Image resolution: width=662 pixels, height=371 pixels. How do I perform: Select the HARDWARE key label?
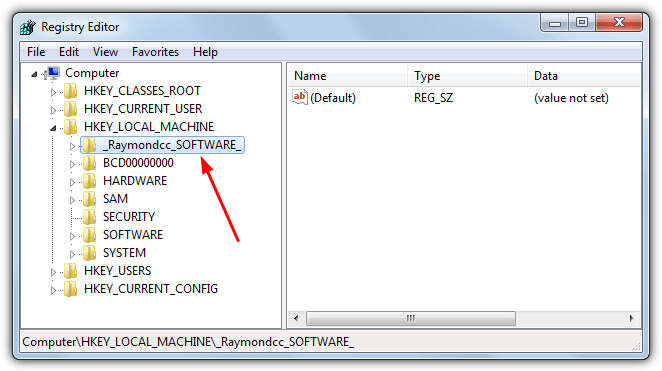(x=135, y=181)
